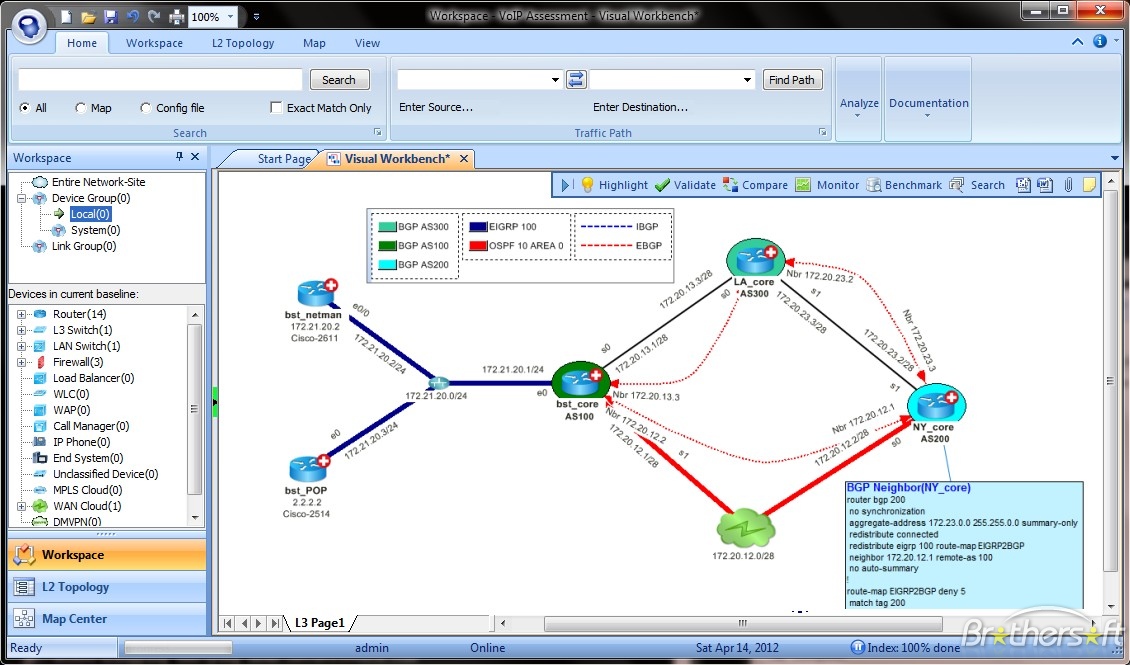Click the Find Path button
Screen dimensions: 1130x665
[x=792, y=79]
